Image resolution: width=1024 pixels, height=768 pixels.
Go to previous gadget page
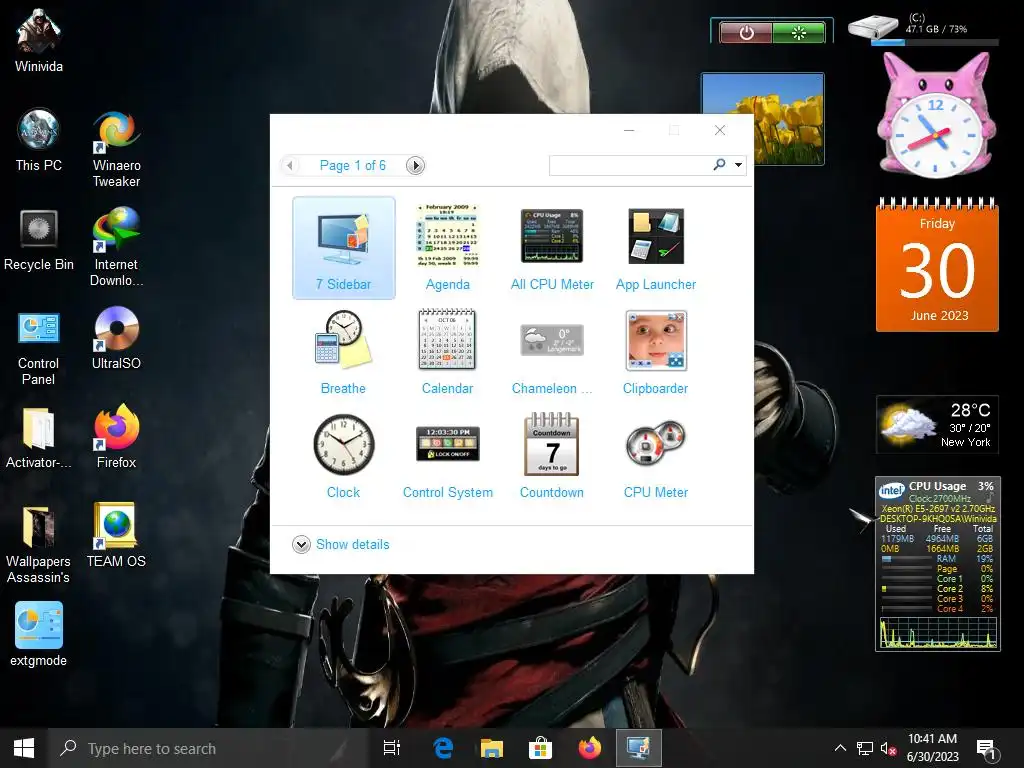click(x=290, y=165)
